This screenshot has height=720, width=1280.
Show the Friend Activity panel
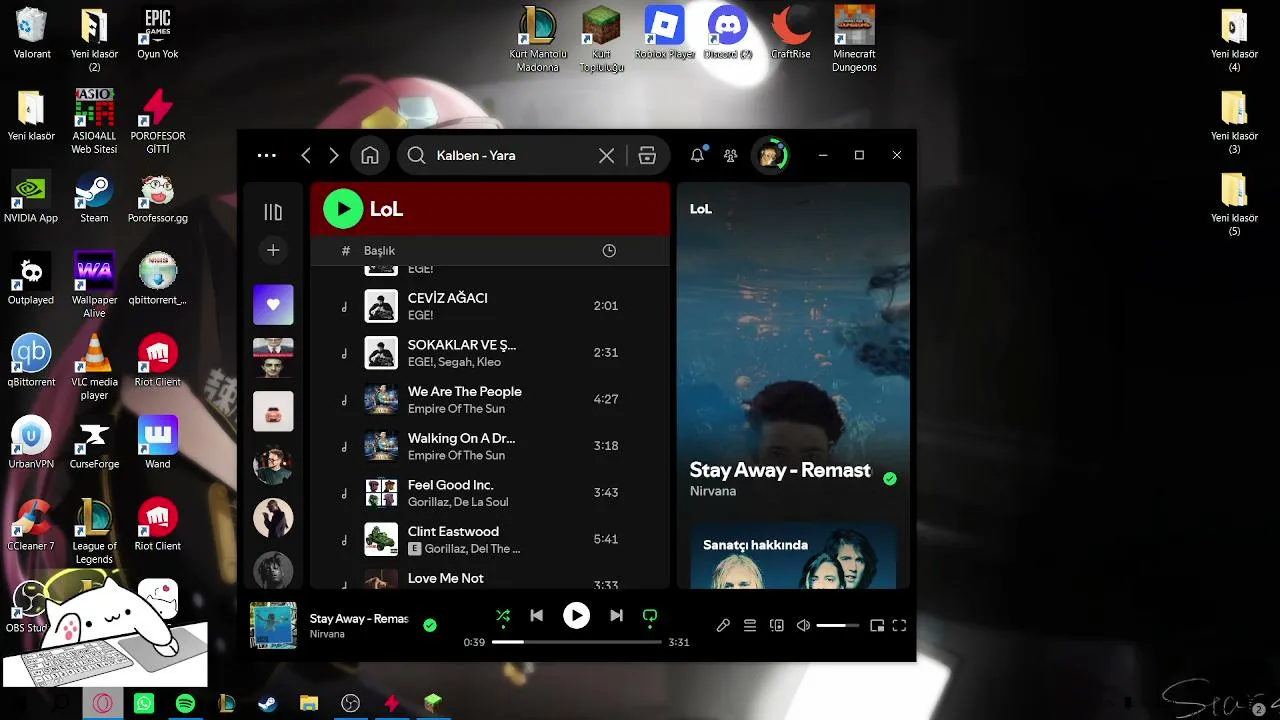pos(731,155)
